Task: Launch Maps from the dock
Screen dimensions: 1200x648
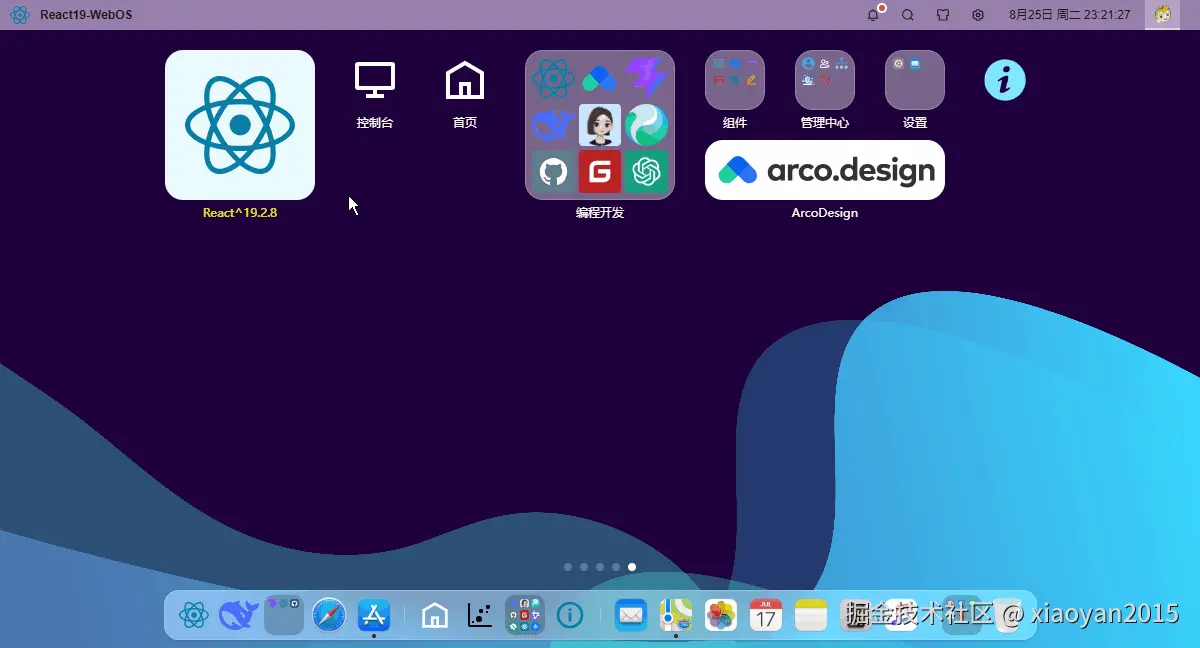Action: pos(676,615)
